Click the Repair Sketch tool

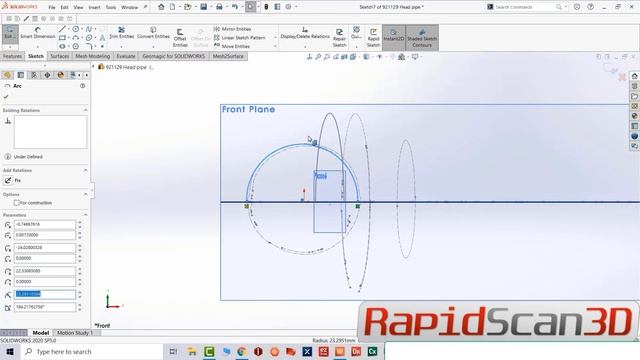(x=339, y=38)
